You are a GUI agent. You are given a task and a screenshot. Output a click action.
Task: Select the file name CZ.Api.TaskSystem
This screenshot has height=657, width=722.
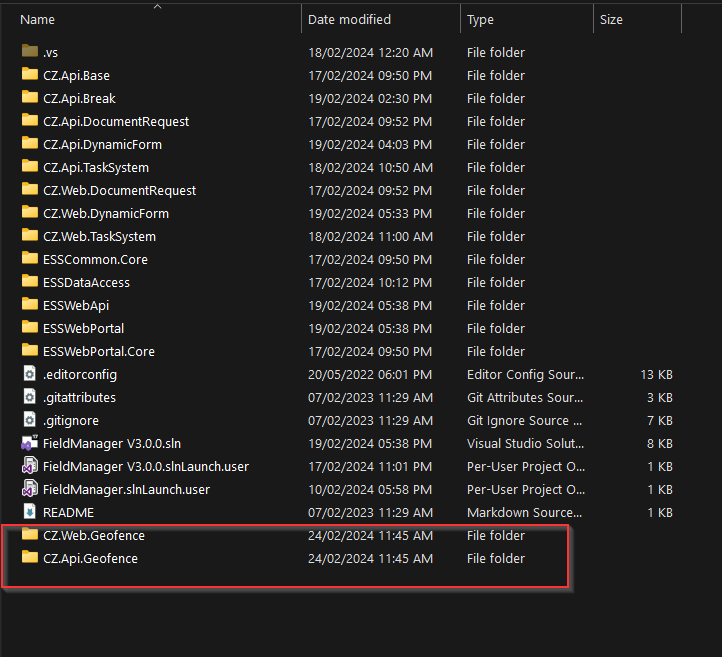tap(96, 168)
